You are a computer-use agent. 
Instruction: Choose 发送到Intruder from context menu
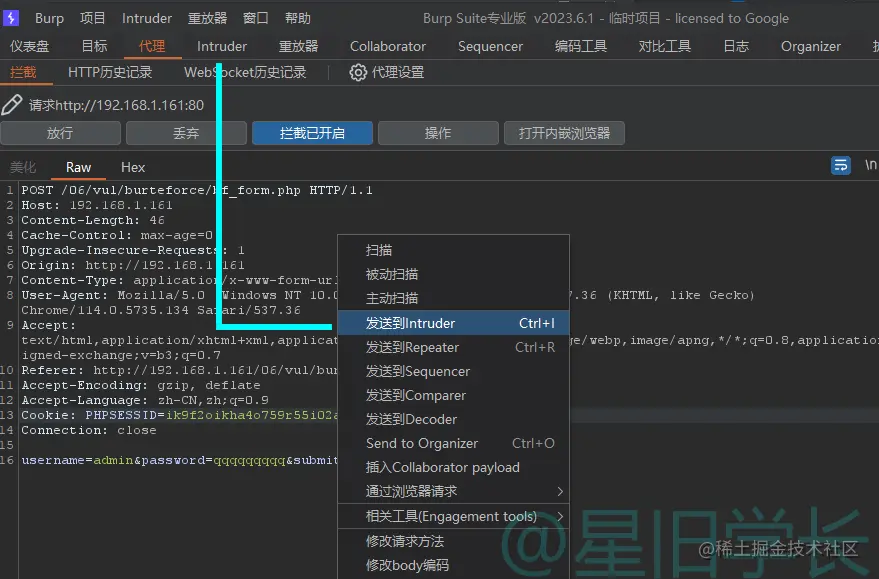click(x=454, y=323)
